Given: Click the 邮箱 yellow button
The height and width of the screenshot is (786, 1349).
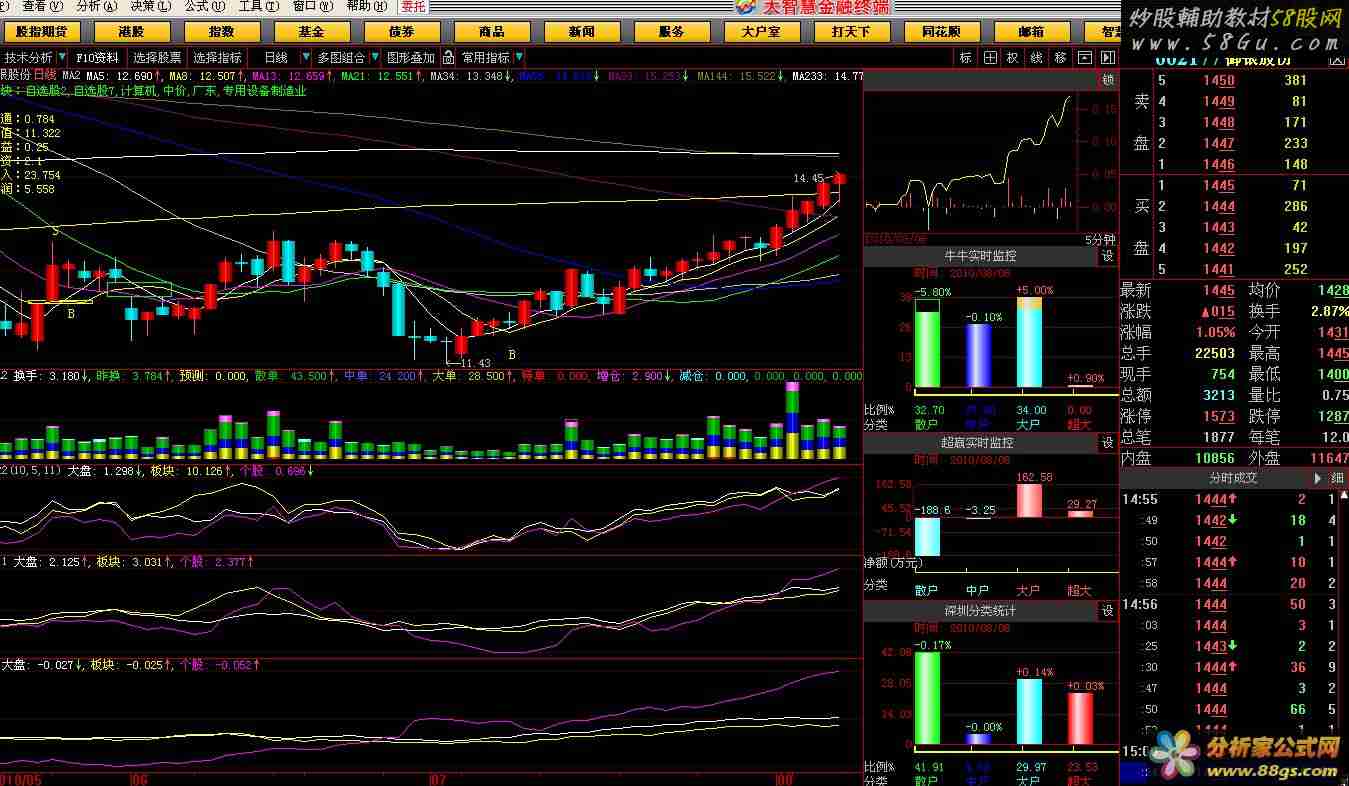Looking at the screenshot, I should [x=1031, y=32].
